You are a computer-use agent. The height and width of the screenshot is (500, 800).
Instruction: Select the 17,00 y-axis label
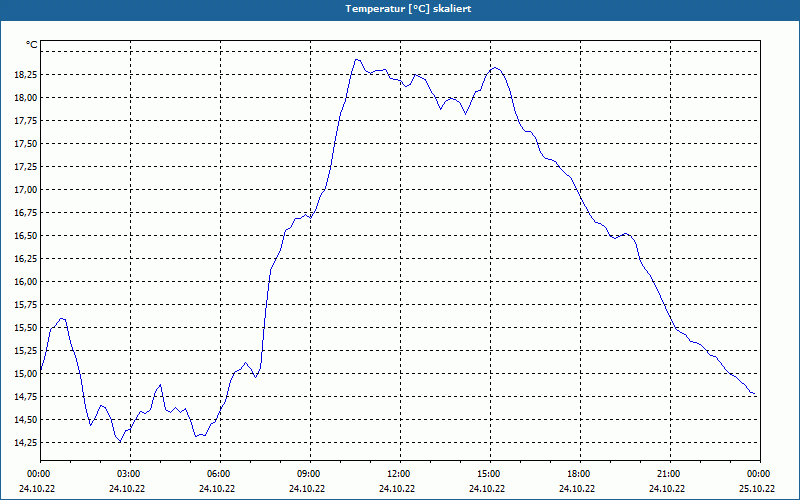pos(26,189)
